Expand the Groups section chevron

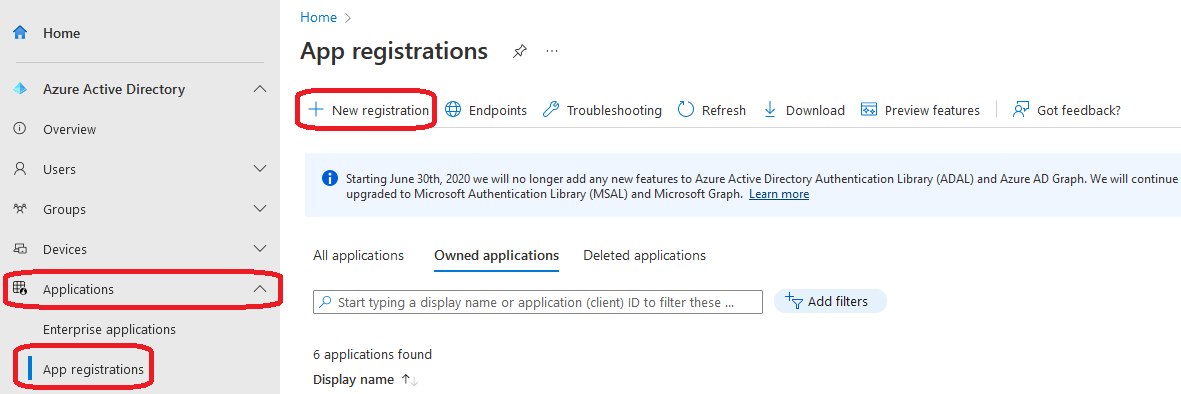tap(260, 209)
